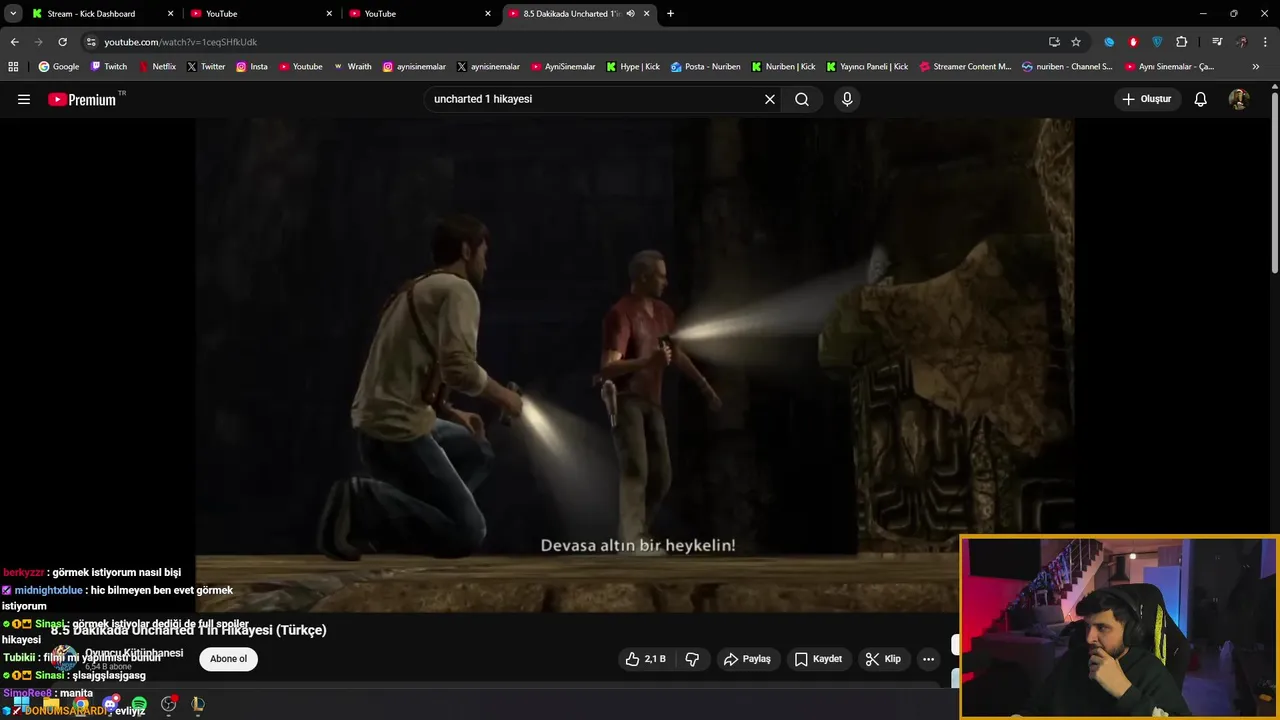1280x720 pixels.
Task: Open the YouTube guide hamburger menu
Action: tap(24, 99)
